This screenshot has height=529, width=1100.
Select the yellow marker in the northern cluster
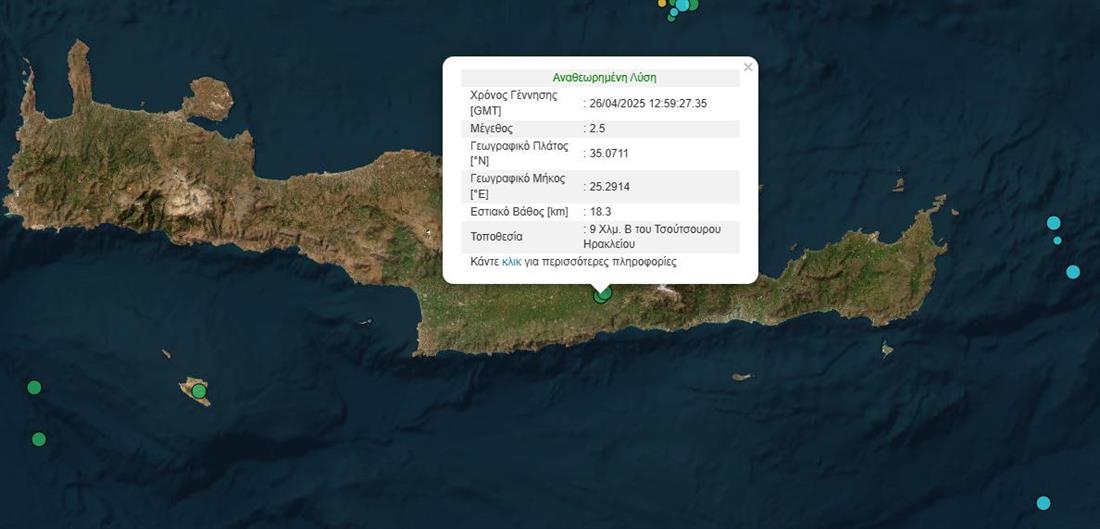[662, 4]
